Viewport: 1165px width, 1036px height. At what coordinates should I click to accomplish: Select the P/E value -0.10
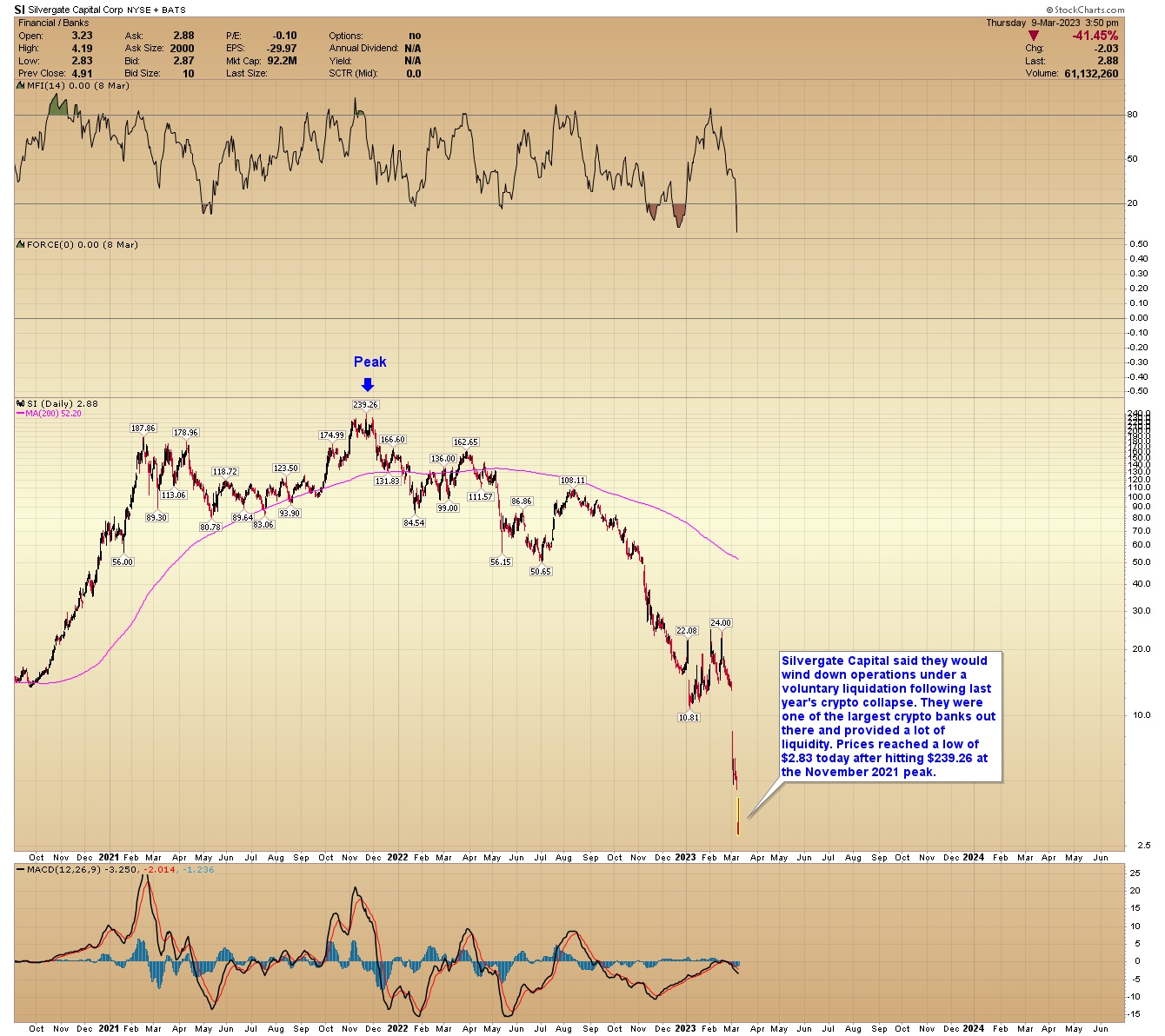pyautogui.click(x=284, y=36)
